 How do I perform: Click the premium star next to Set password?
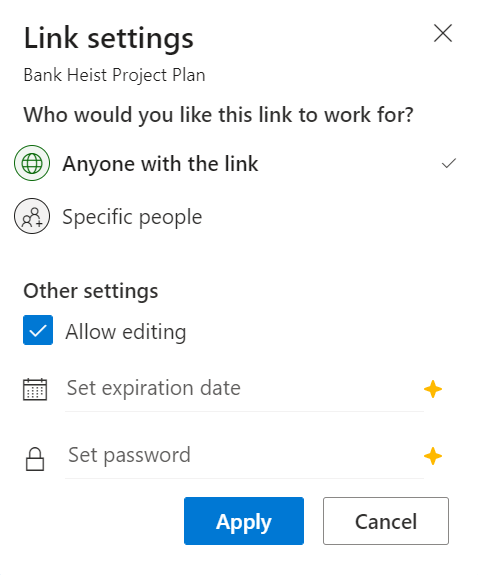[x=433, y=456]
